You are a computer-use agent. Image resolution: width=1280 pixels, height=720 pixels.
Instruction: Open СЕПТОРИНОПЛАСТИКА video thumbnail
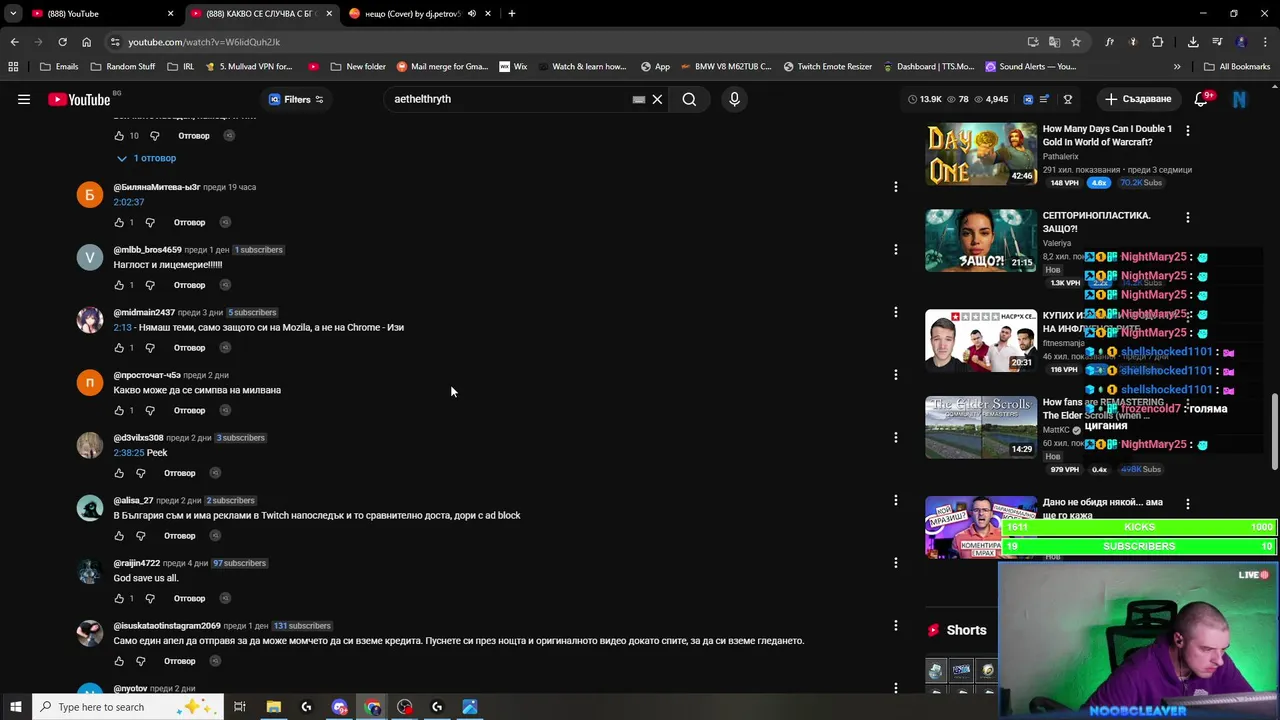pyautogui.click(x=981, y=240)
